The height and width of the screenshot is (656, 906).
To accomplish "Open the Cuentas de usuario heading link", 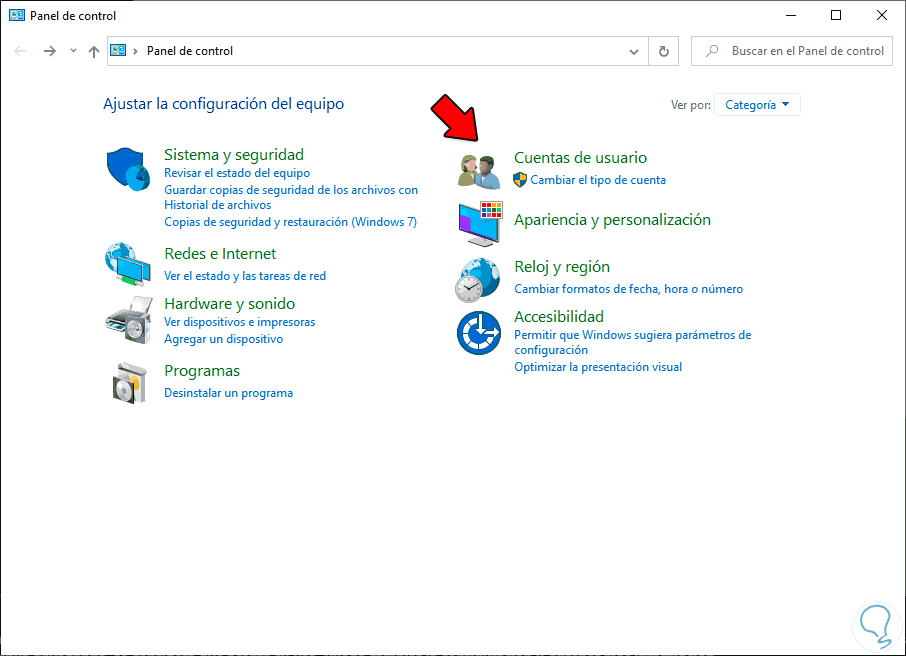I will [580, 157].
